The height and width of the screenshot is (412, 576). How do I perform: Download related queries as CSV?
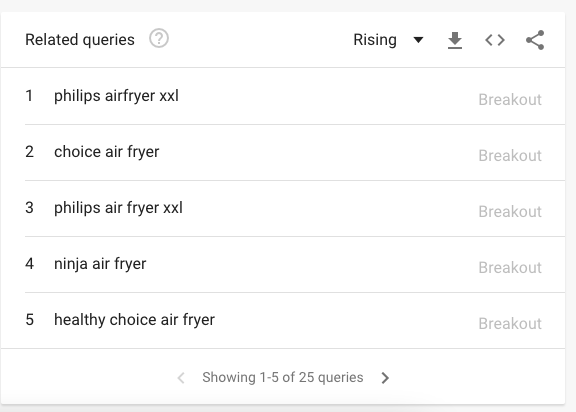455,40
